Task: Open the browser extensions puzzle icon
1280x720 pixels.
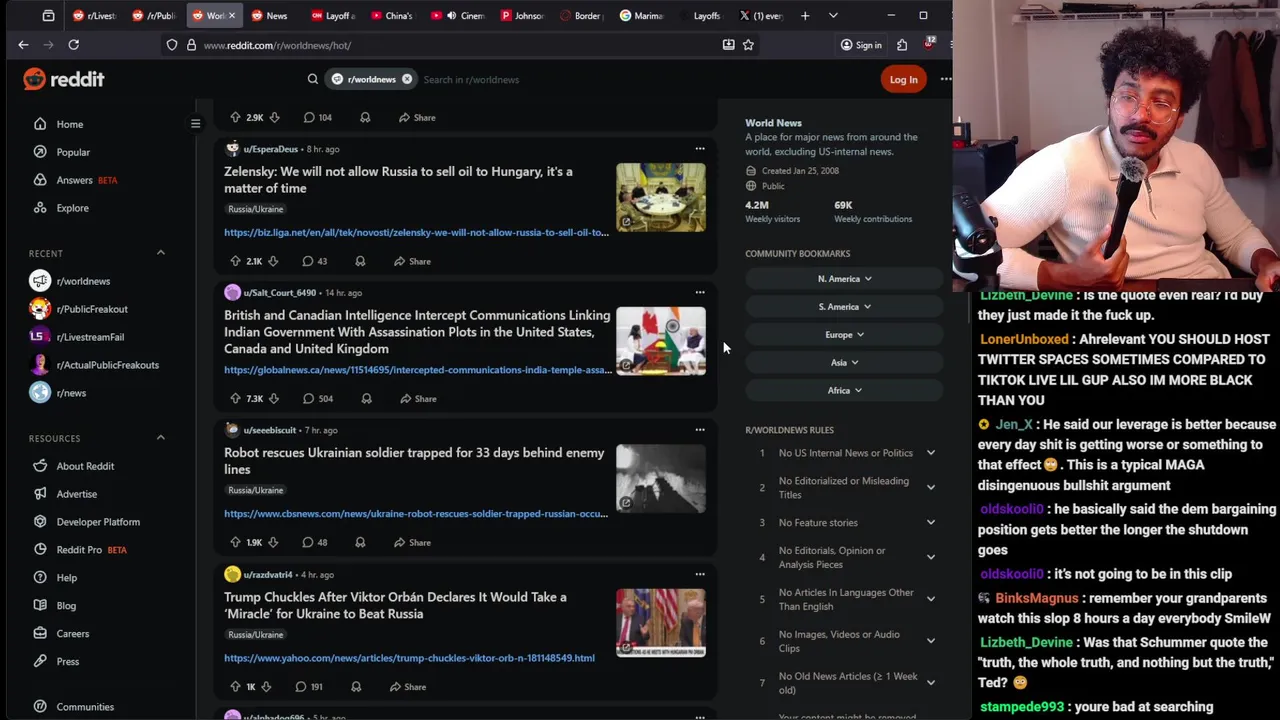Action: coord(902,45)
